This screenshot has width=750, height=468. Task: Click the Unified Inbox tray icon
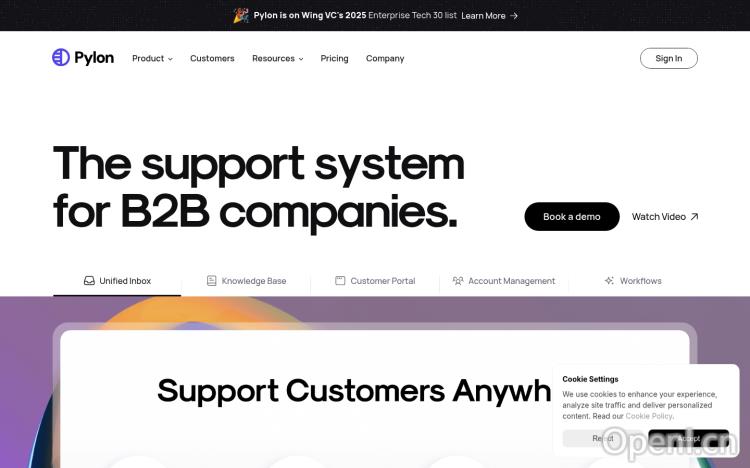tap(89, 281)
